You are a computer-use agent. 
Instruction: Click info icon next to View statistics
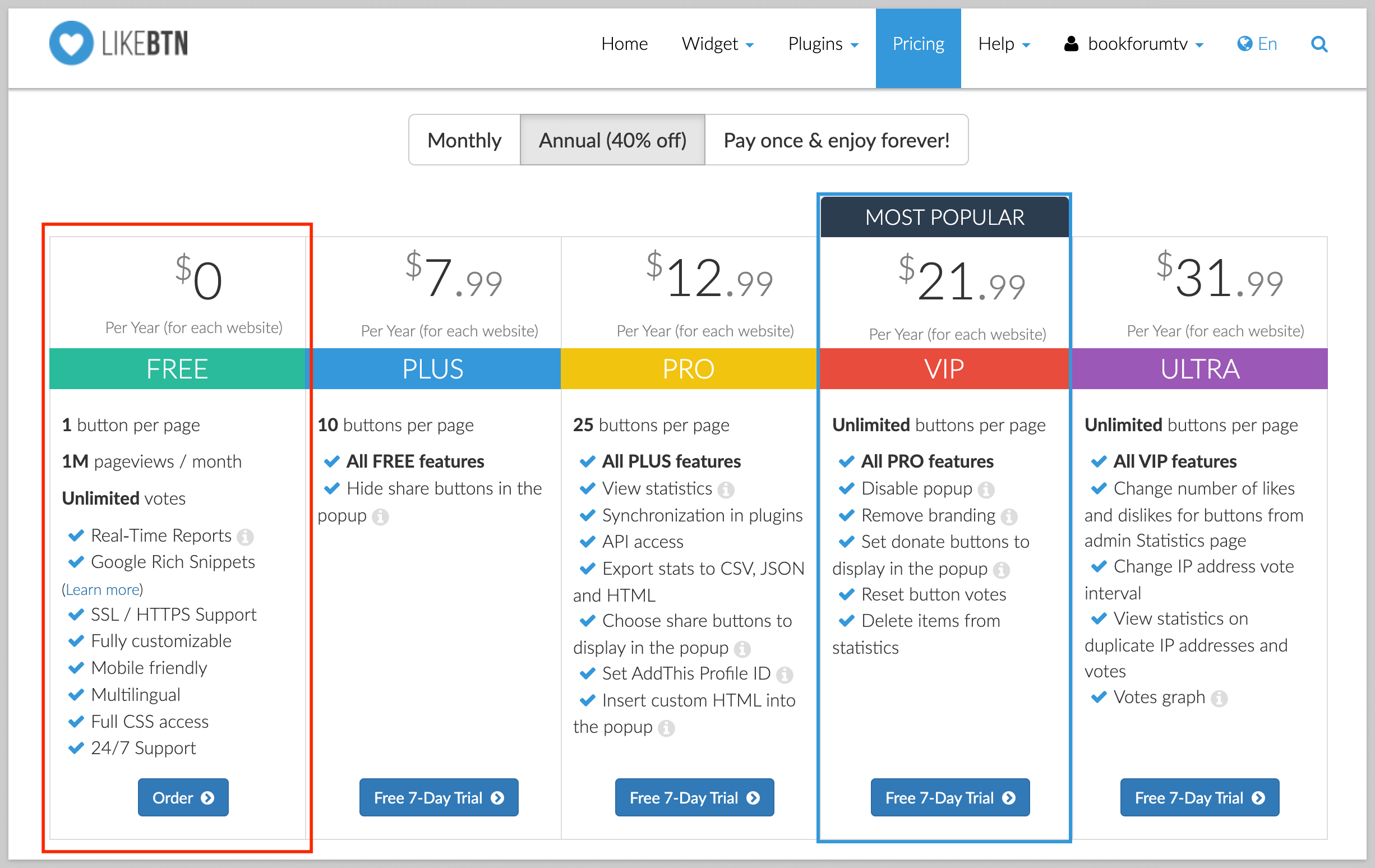726,490
